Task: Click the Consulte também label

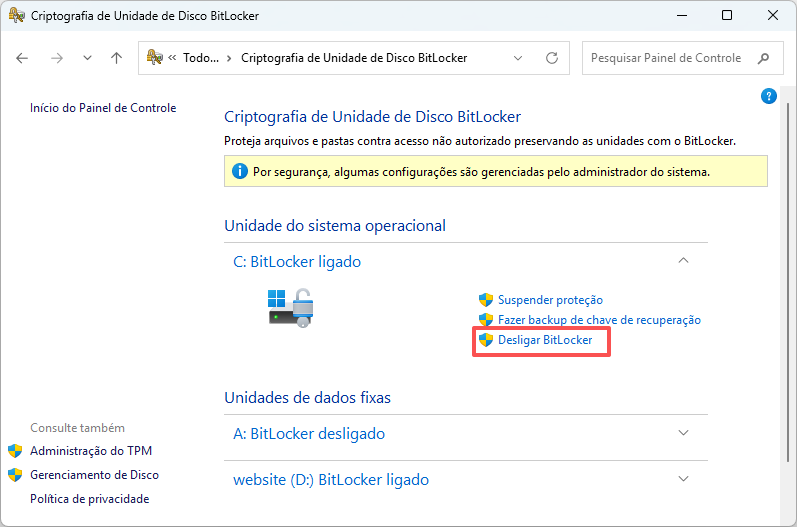Action: tap(77, 428)
